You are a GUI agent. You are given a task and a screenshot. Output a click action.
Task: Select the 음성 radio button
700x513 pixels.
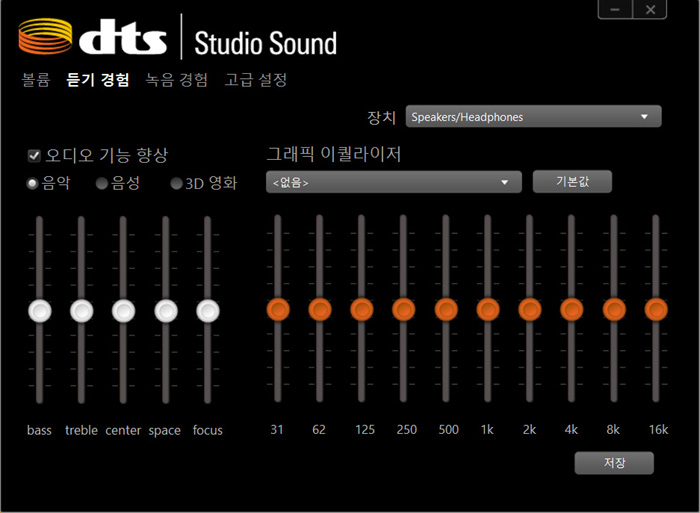coord(102,184)
